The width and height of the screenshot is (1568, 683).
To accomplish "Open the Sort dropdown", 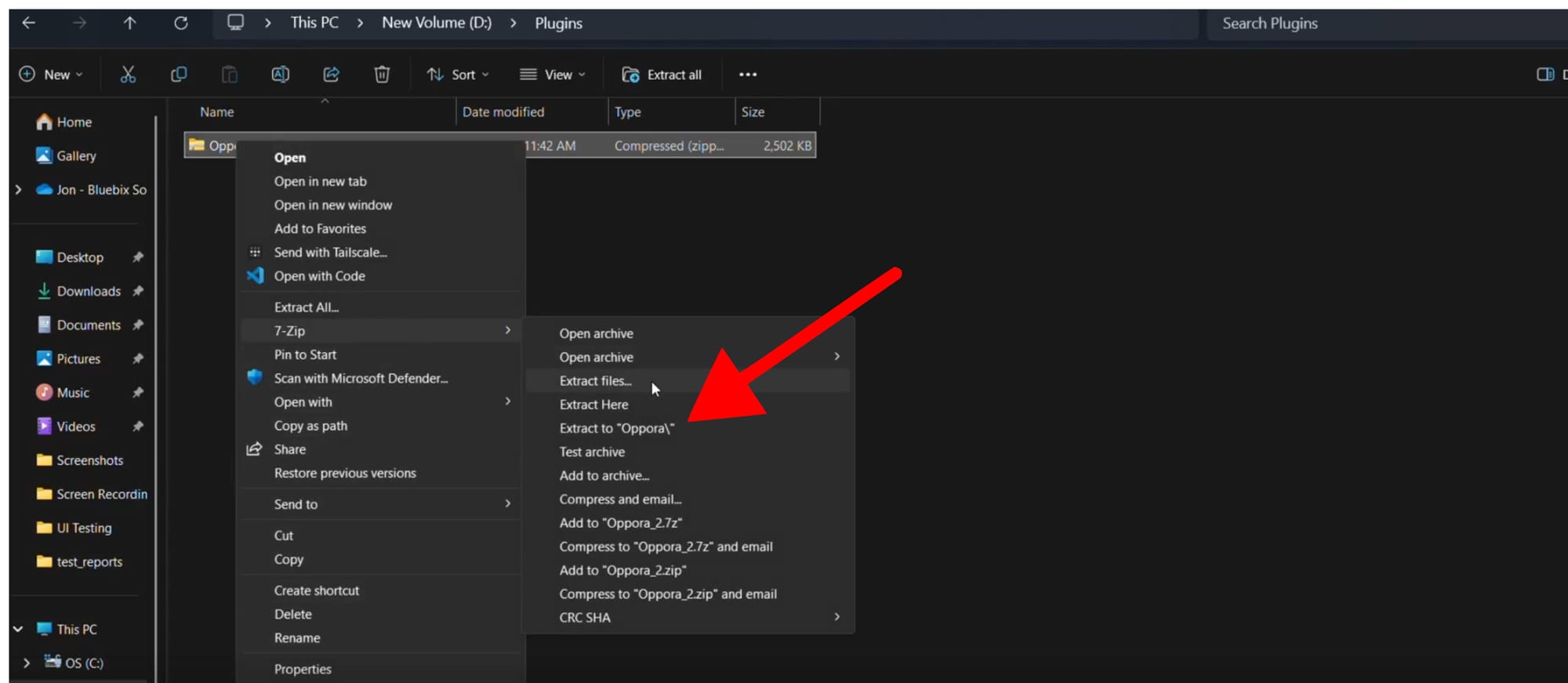I will [x=459, y=74].
